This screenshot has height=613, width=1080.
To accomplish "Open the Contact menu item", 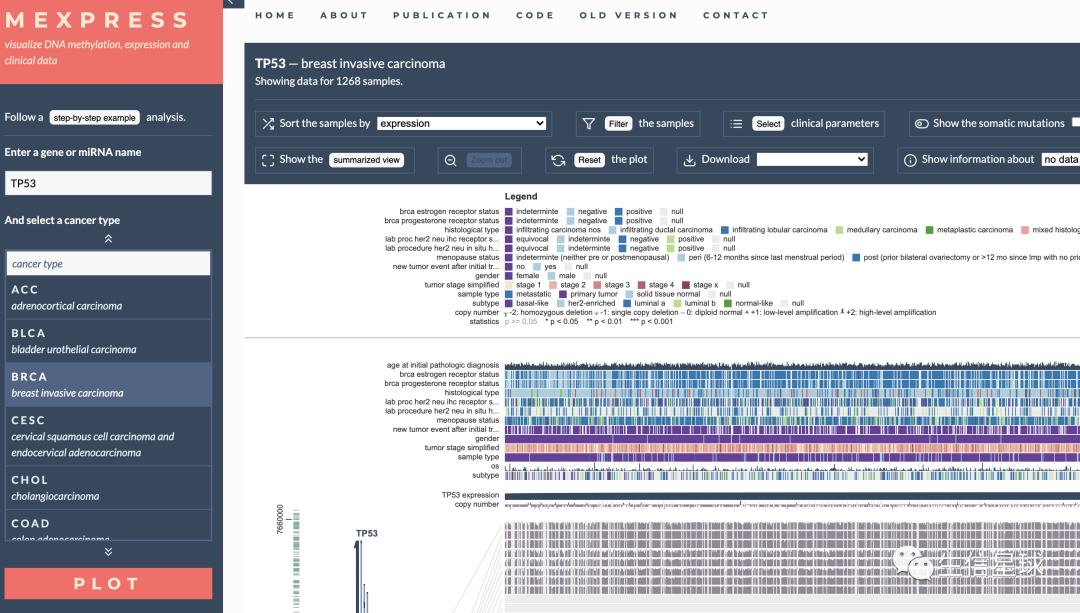I will [736, 15].
